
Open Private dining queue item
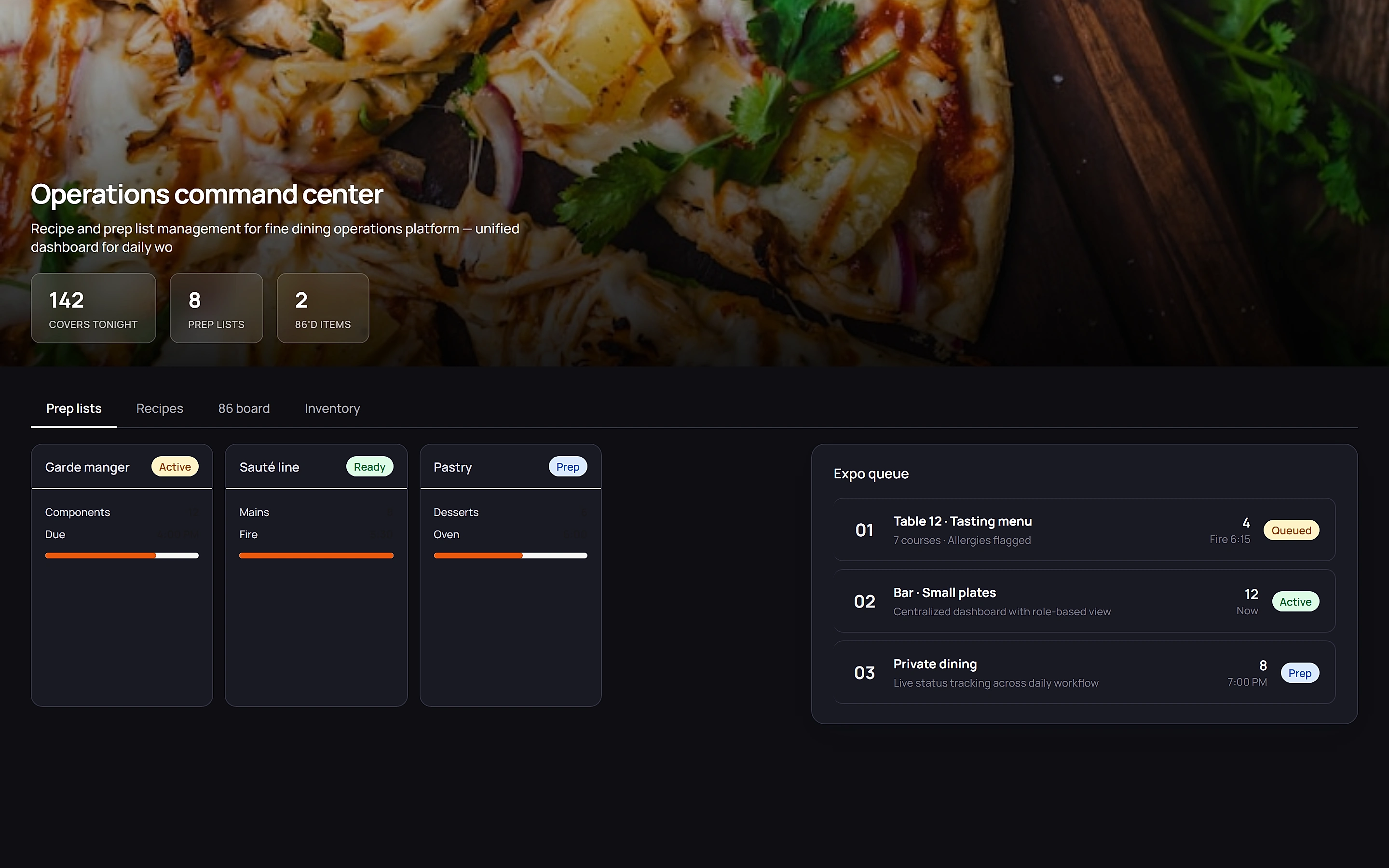click(1084, 672)
